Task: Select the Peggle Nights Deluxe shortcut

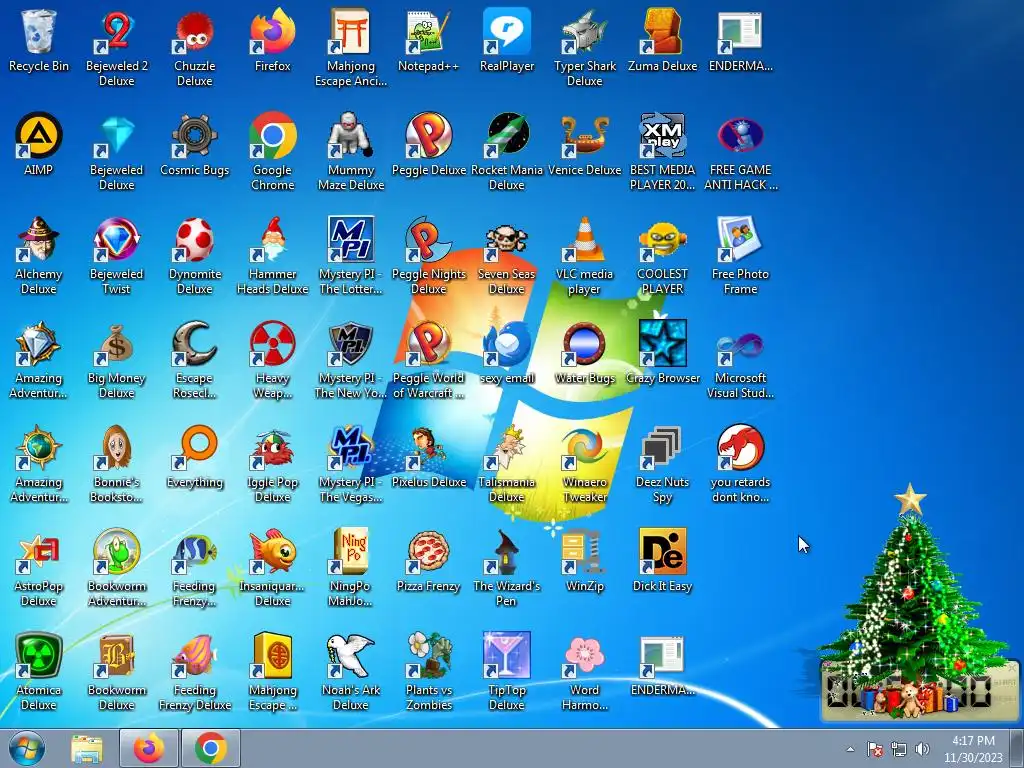Action: 428,239
